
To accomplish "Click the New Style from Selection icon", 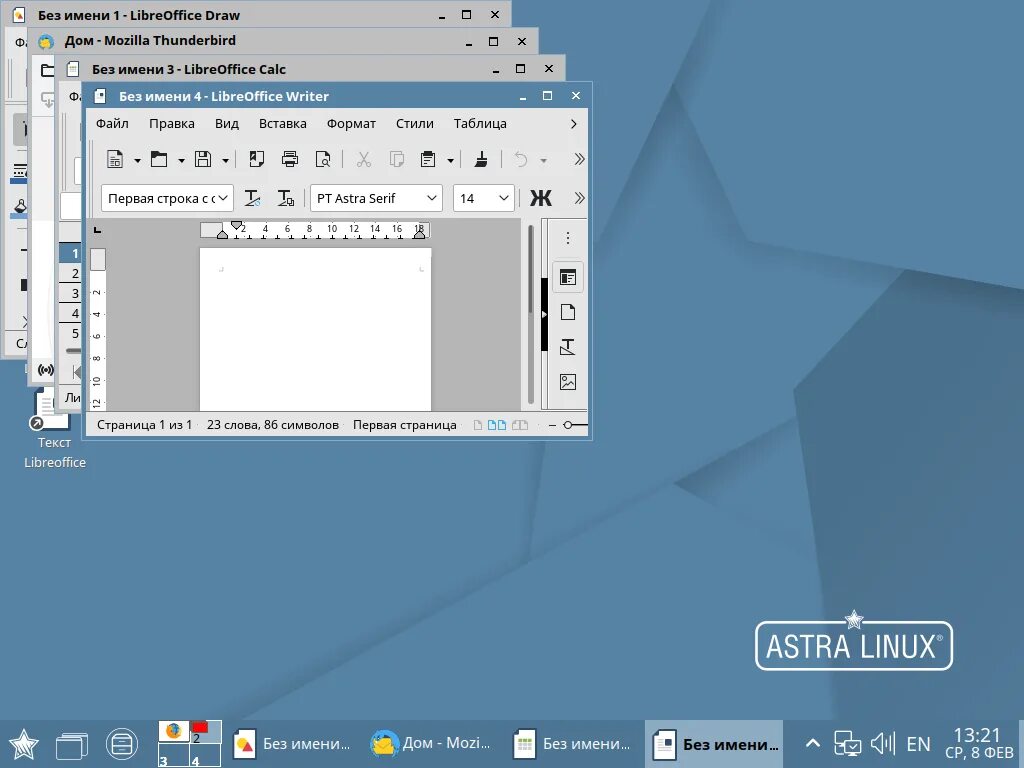I will pyautogui.click(x=285, y=198).
